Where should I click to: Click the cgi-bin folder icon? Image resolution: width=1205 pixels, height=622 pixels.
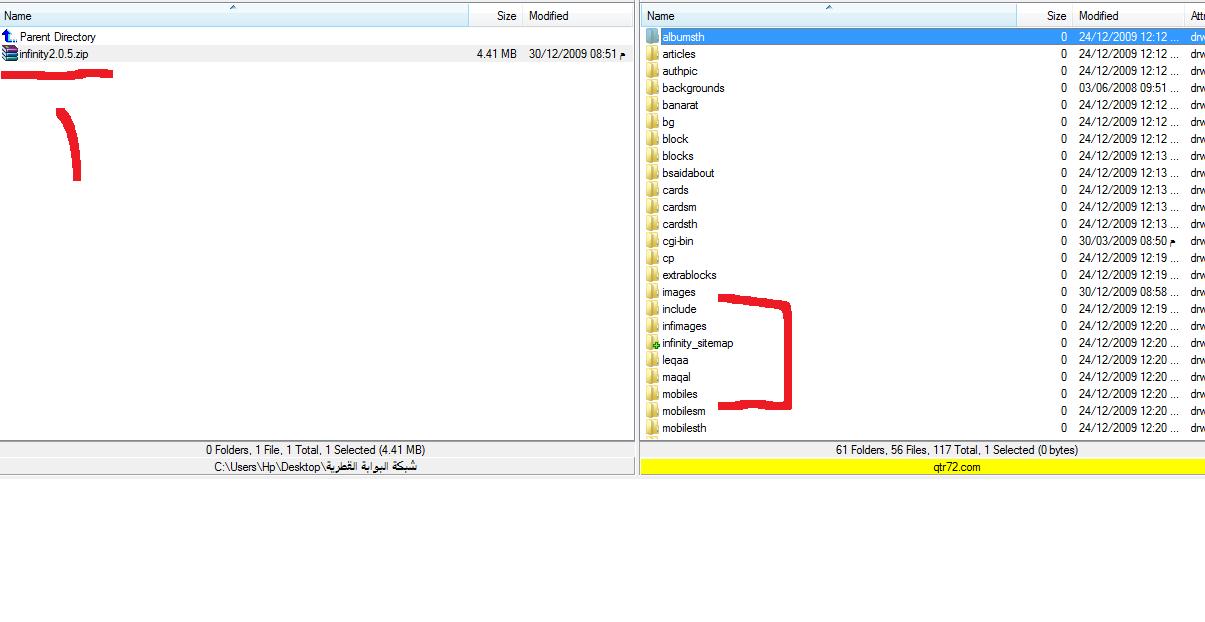(x=652, y=241)
